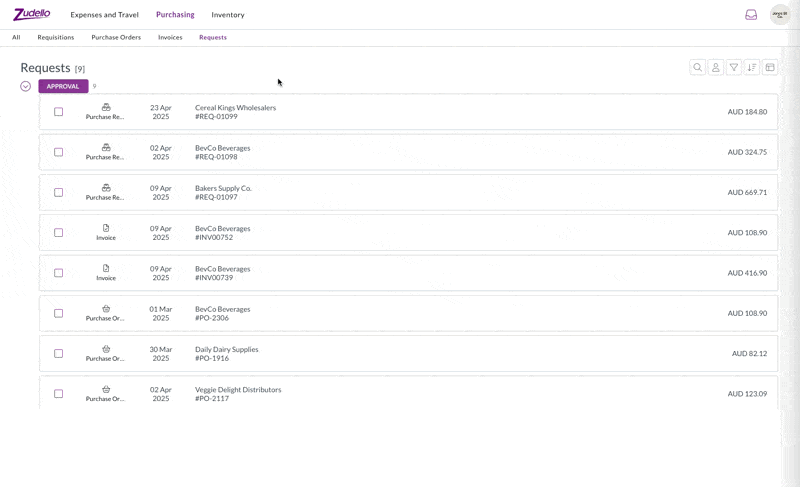
Task: Click the user filter person icon
Action: pyautogui.click(x=716, y=67)
